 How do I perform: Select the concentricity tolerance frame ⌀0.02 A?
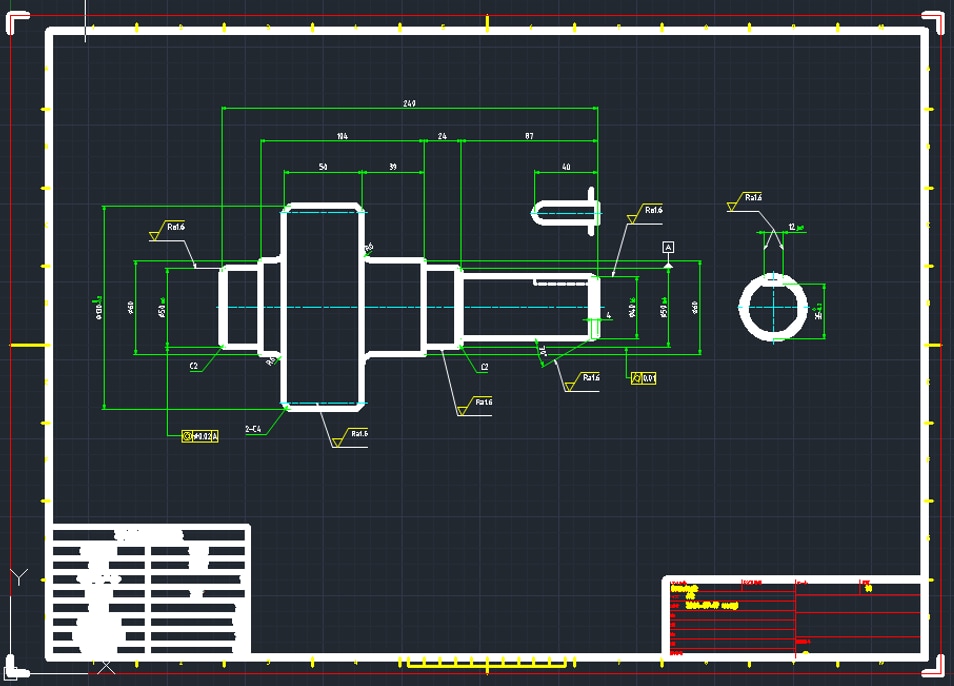click(200, 436)
